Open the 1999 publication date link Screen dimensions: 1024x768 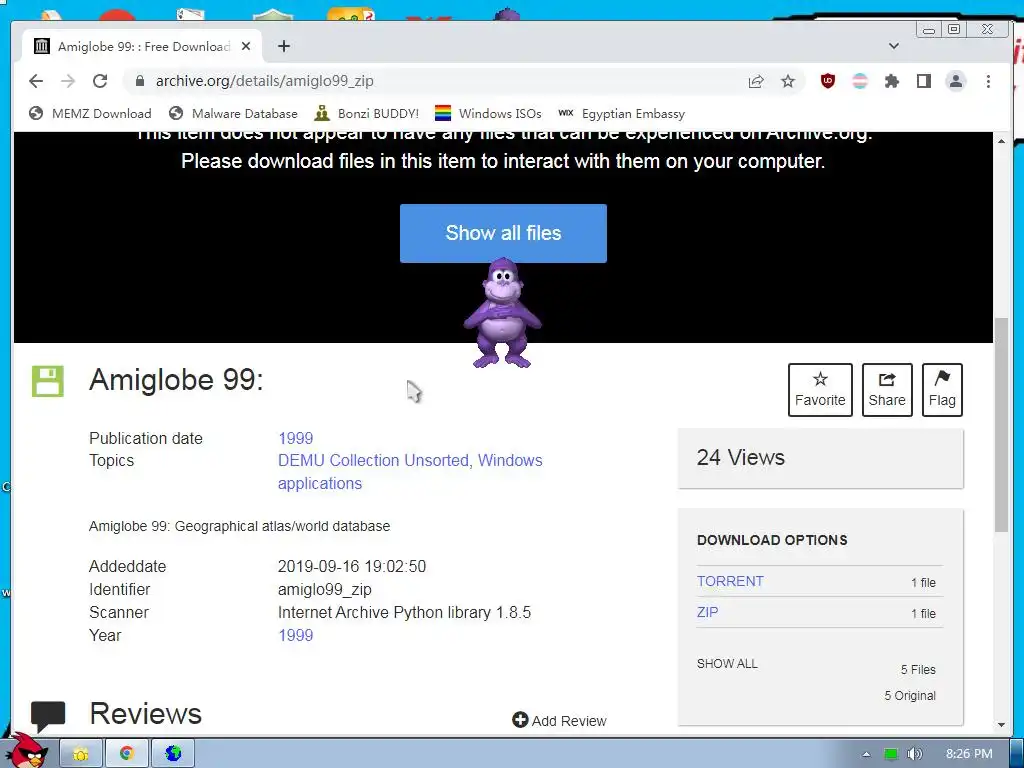pyautogui.click(x=295, y=438)
